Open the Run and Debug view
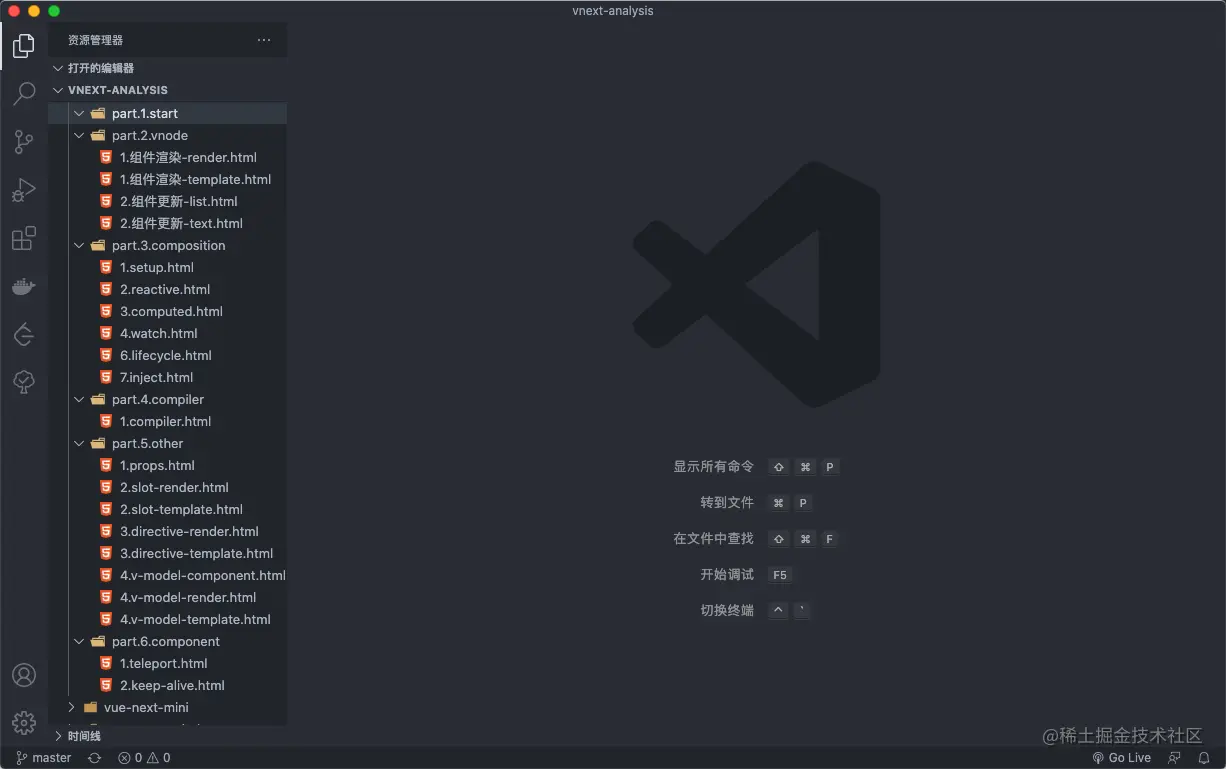1226x769 pixels. (x=24, y=190)
